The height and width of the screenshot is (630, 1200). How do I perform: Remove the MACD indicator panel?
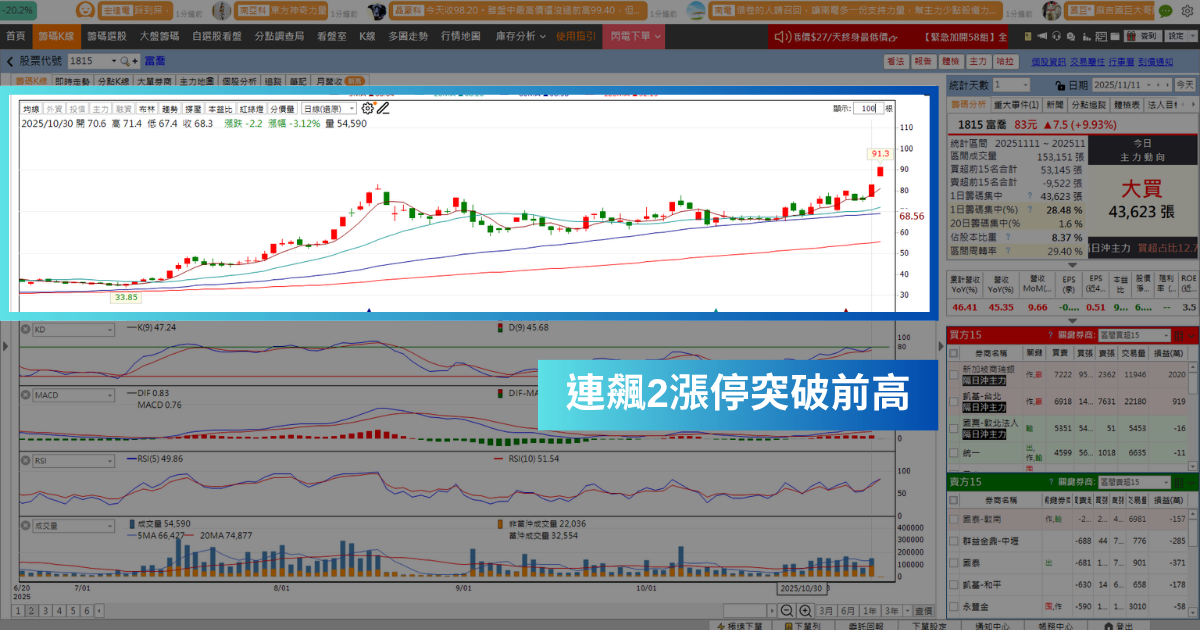tap(26, 395)
